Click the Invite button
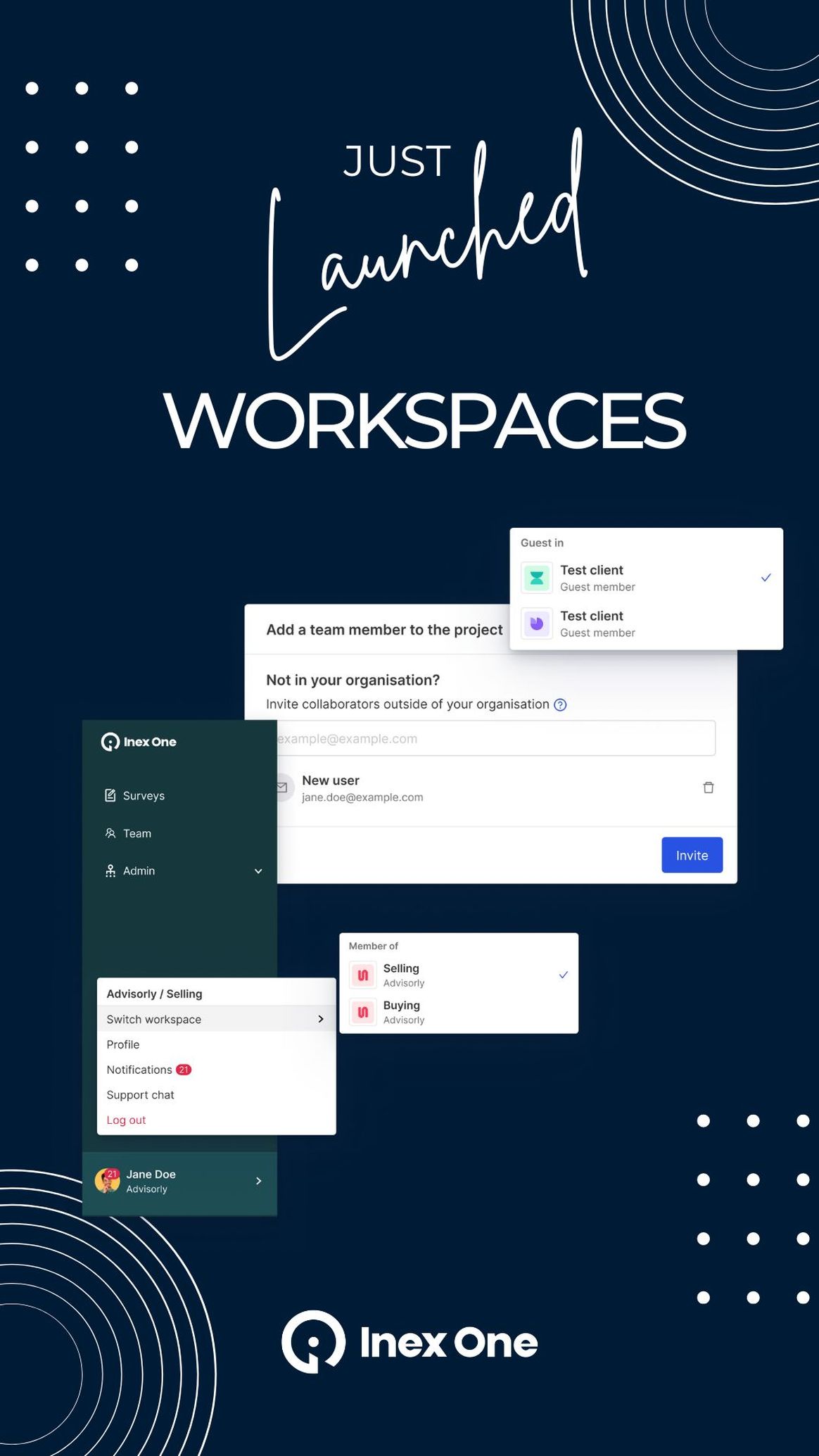The height and width of the screenshot is (1456, 819). [x=692, y=855]
